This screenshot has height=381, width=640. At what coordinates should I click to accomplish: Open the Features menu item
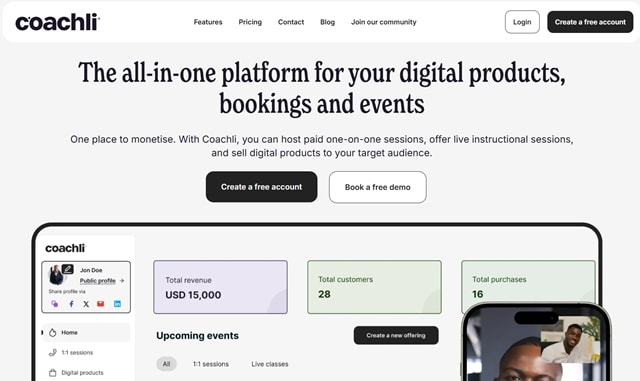208,22
